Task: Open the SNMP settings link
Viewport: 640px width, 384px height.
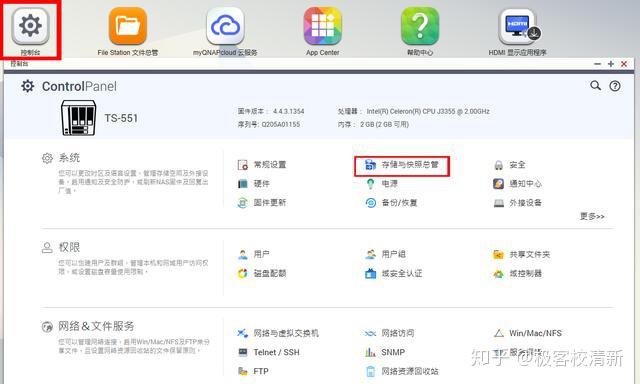Action: coord(393,352)
